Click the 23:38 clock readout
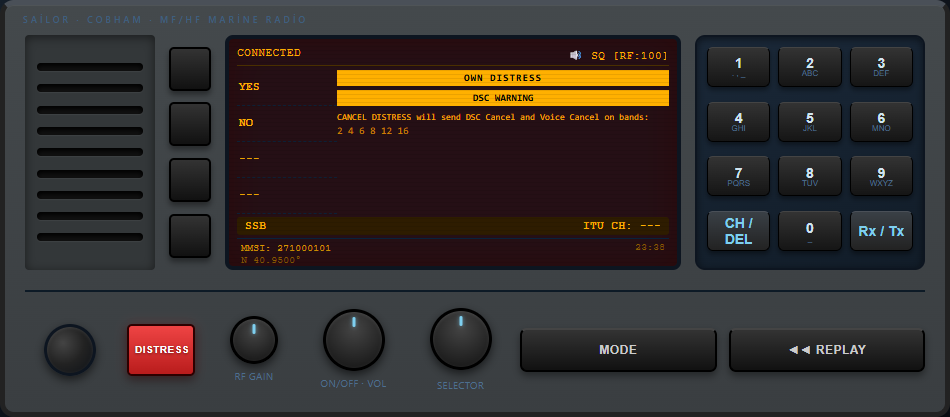Image resolution: width=950 pixels, height=417 pixels. click(x=650, y=247)
